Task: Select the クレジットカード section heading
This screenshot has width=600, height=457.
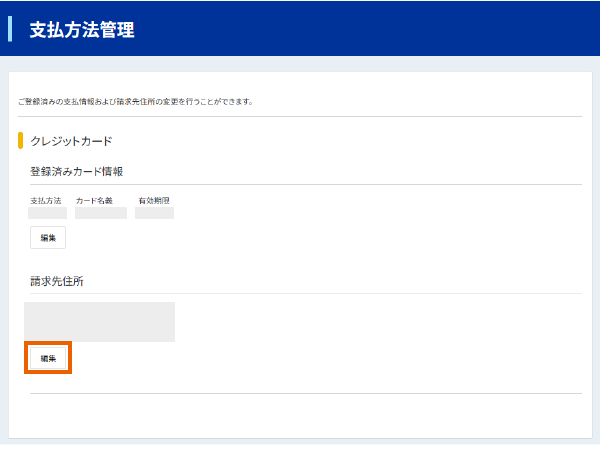Action: (x=71, y=141)
